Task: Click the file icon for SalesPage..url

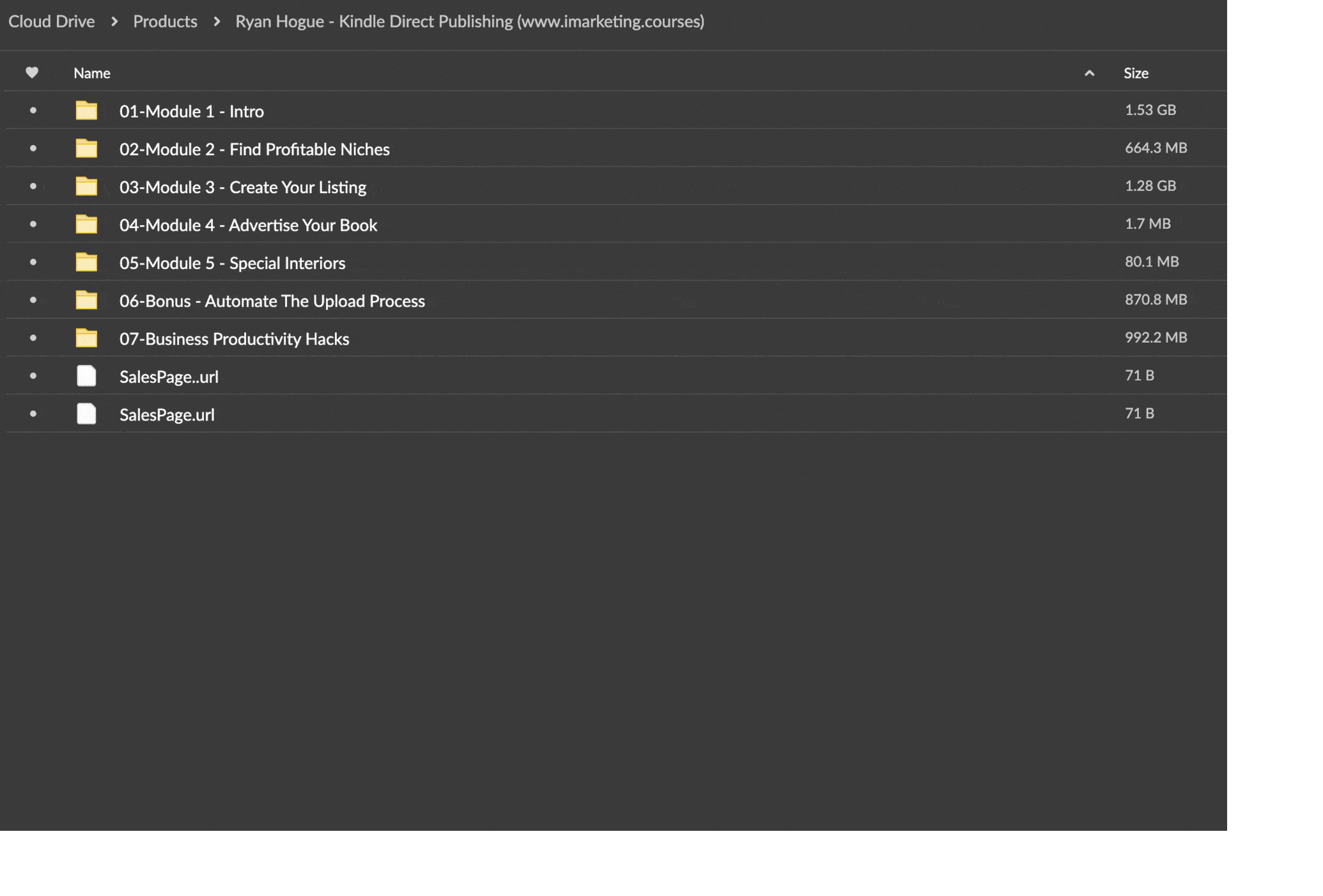Action: coord(86,376)
